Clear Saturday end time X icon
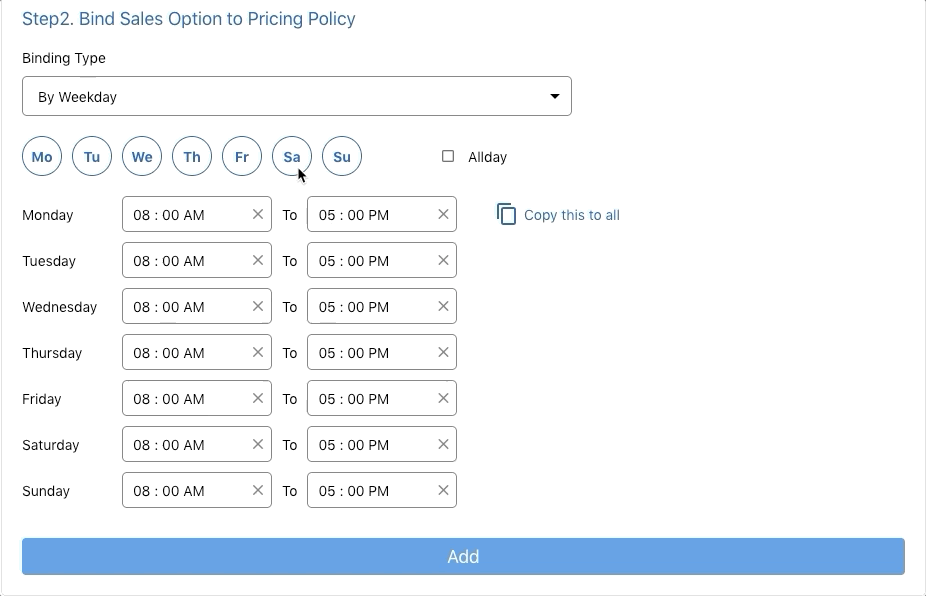This screenshot has width=926, height=596. [x=443, y=444]
